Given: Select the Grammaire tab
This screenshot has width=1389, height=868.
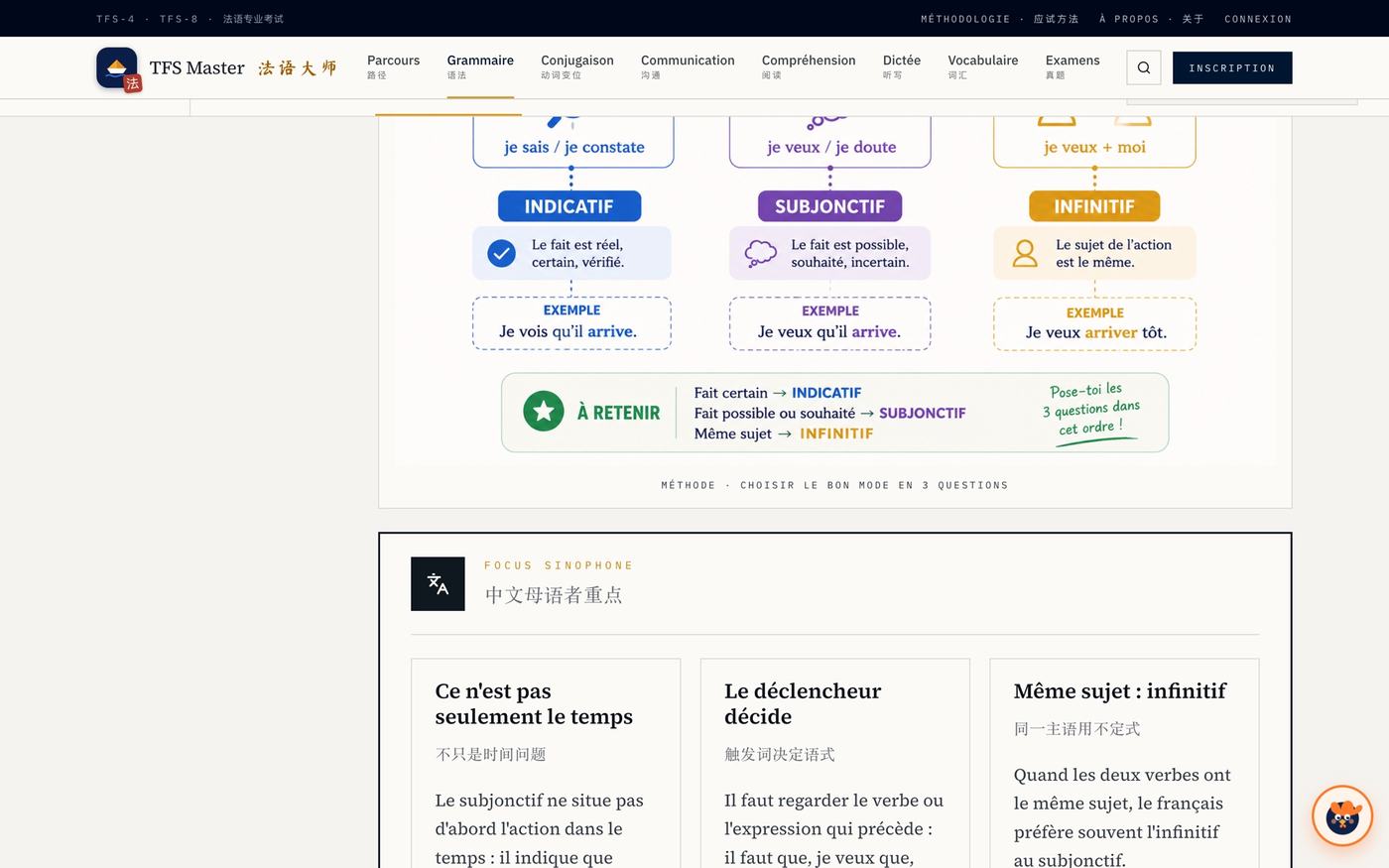Looking at the screenshot, I should [480, 66].
